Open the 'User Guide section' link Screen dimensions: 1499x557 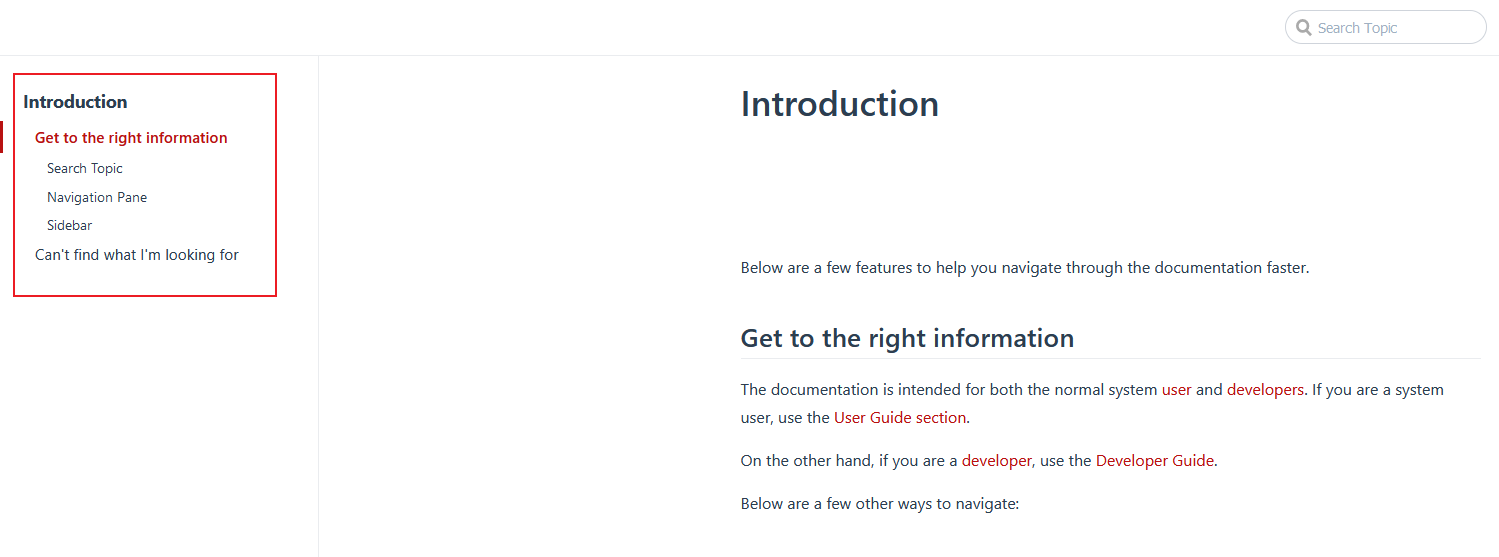(900, 417)
